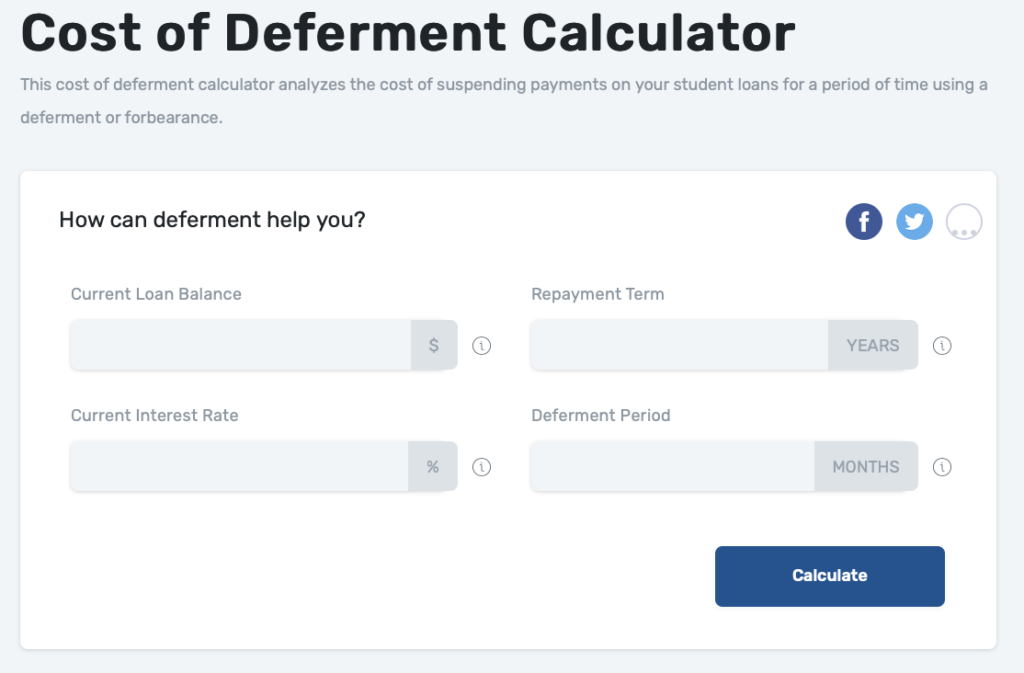Click the dollar sign suffix
1024x673 pixels.
coord(434,345)
